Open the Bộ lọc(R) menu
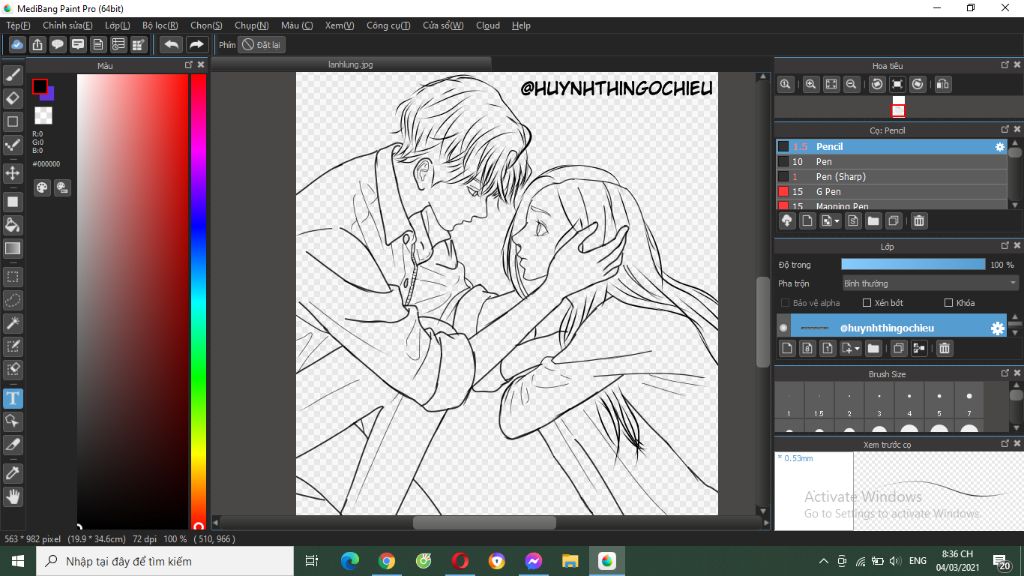Screen dimensions: 1024x576 pyautogui.click(x=160, y=25)
